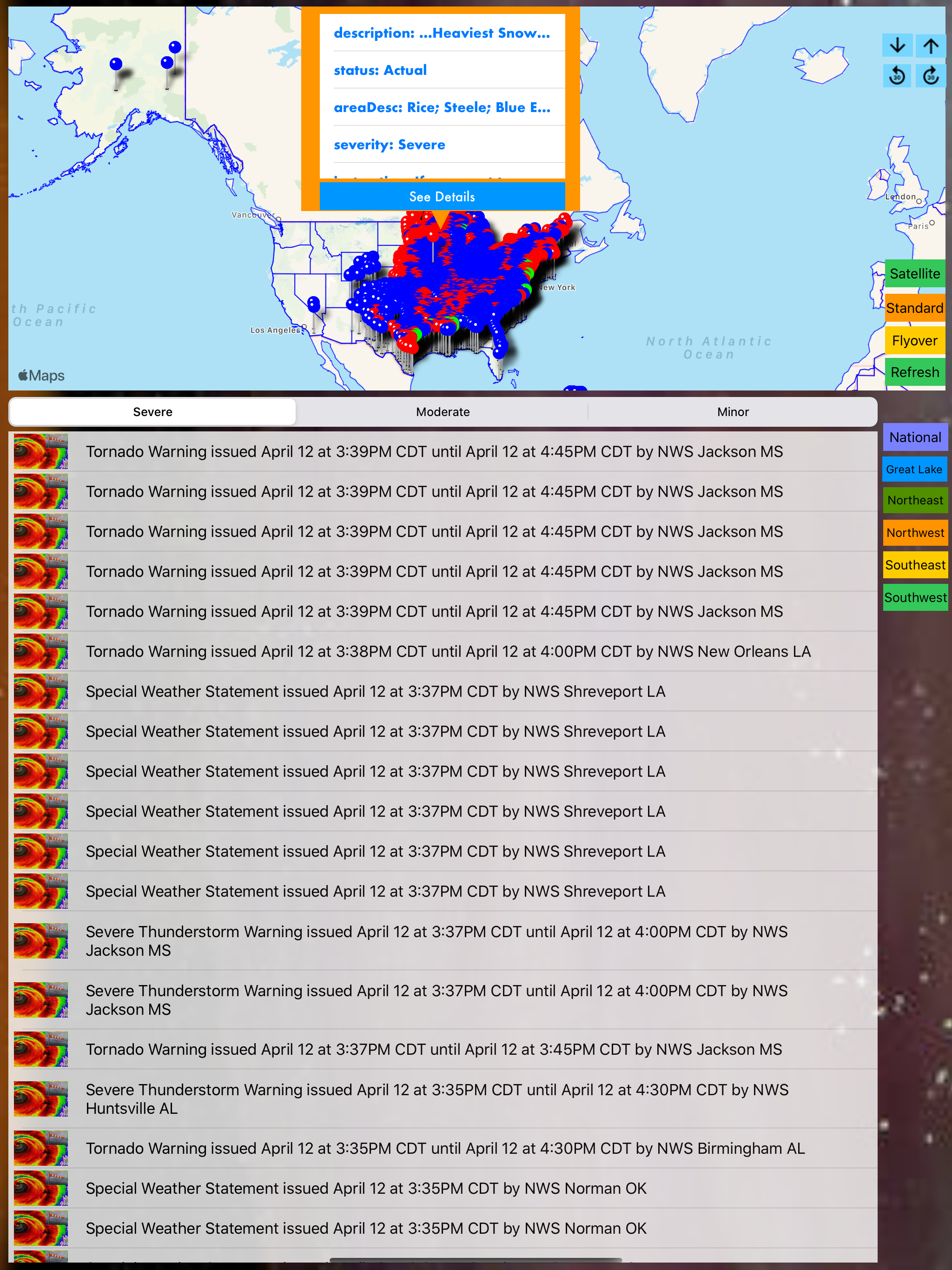This screenshot has width=952, height=1270.
Task: Open first Tornado Warning NWS Jackson MS row
Action: [x=443, y=451]
